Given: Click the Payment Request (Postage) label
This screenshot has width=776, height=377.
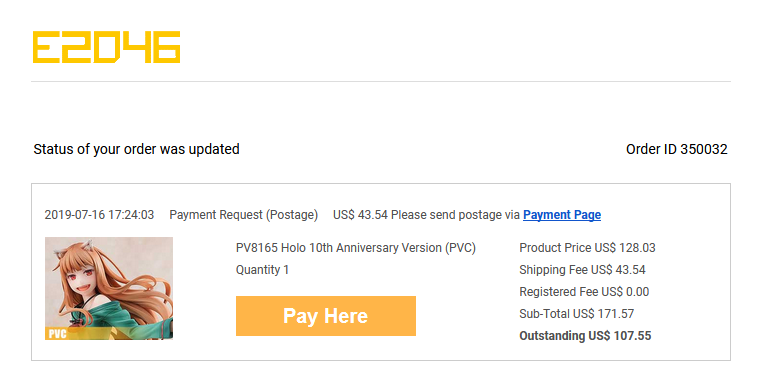Looking at the screenshot, I should pyautogui.click(x=243, y=215).
